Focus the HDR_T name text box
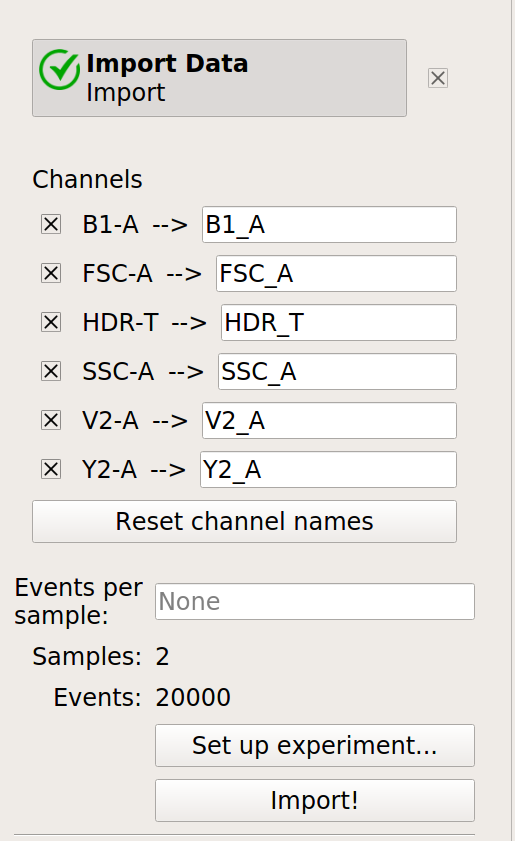The height and width of the screenshot is (841, 515). [x=339, y=322]
